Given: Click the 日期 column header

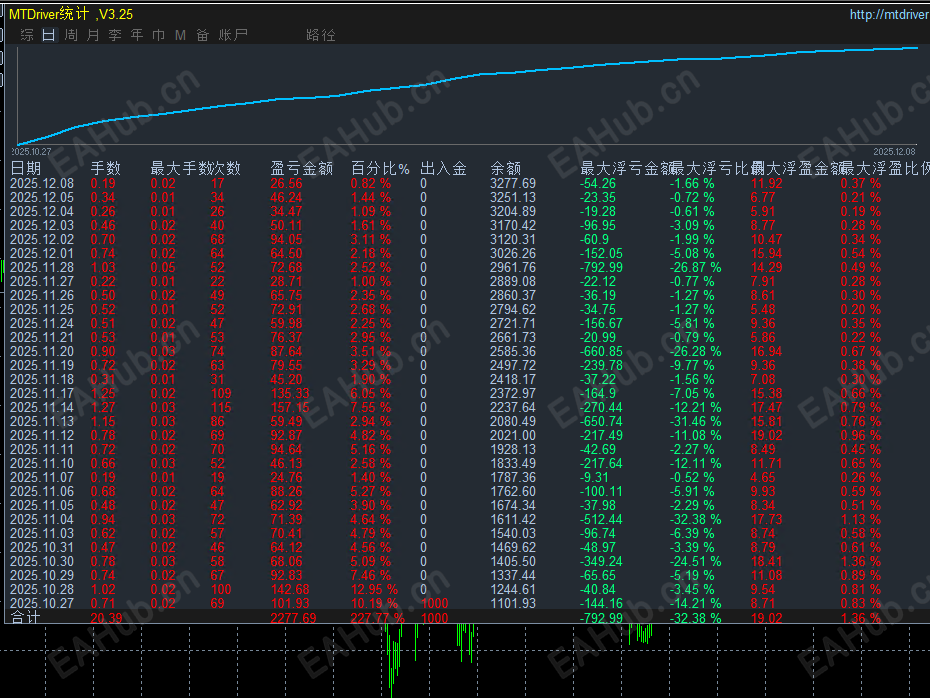Looking at the screenshot, I should [x=26, y=168].
